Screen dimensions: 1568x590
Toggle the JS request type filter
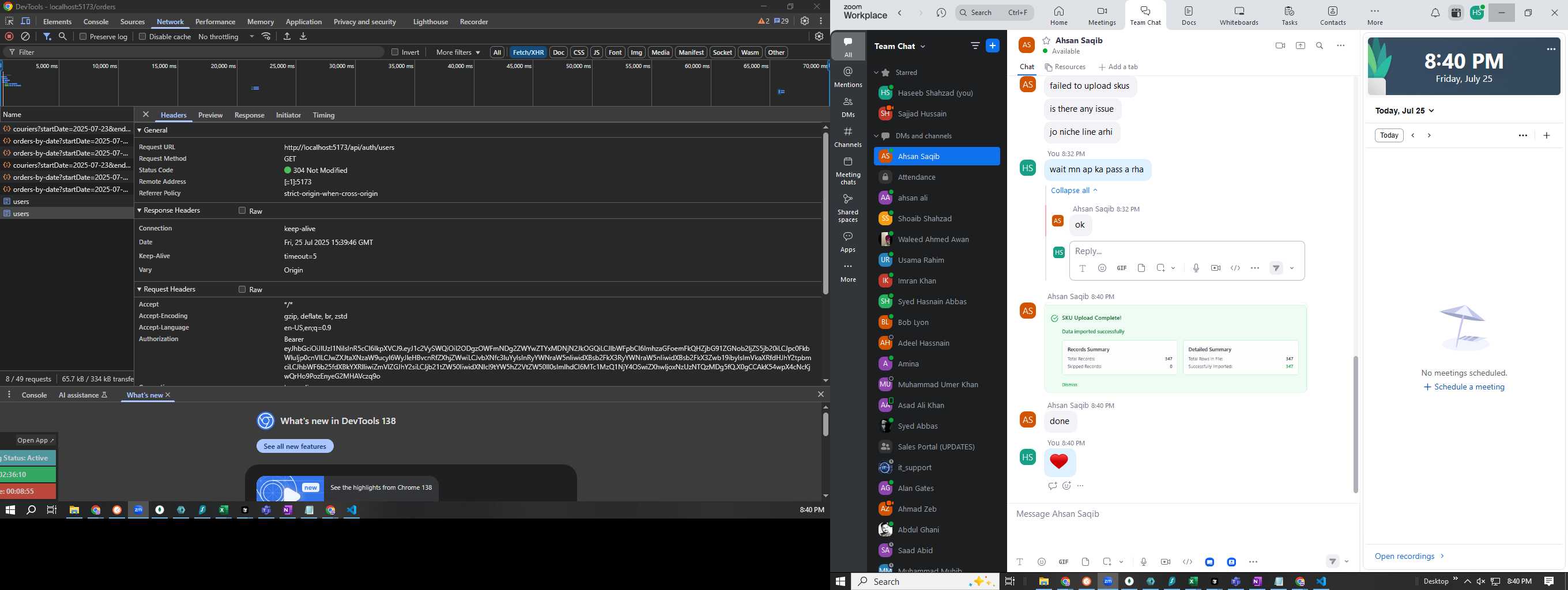coord(597,52)
